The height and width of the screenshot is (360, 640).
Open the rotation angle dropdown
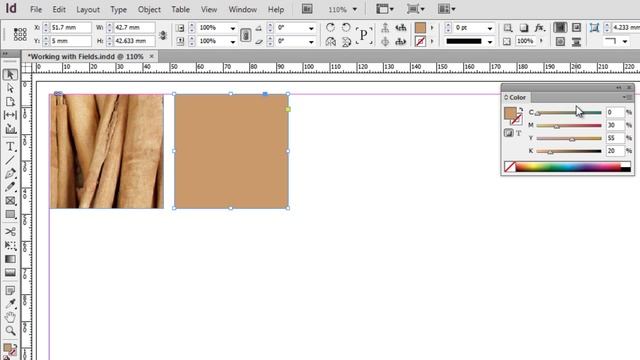pyautogui.click(x=311, y=28)
